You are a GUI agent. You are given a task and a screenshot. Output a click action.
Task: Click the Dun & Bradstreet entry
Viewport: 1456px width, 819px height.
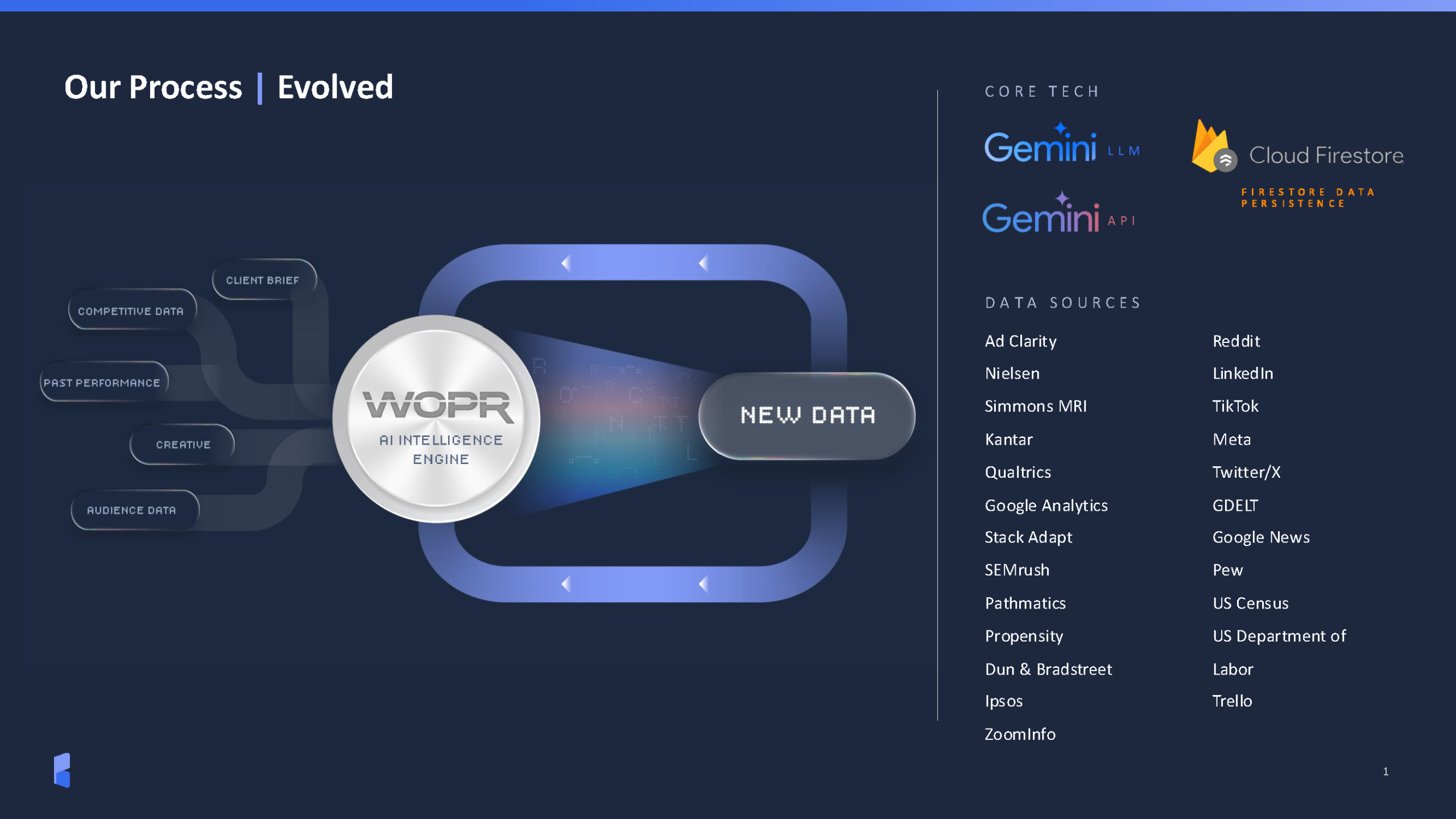coord(1048,669)
